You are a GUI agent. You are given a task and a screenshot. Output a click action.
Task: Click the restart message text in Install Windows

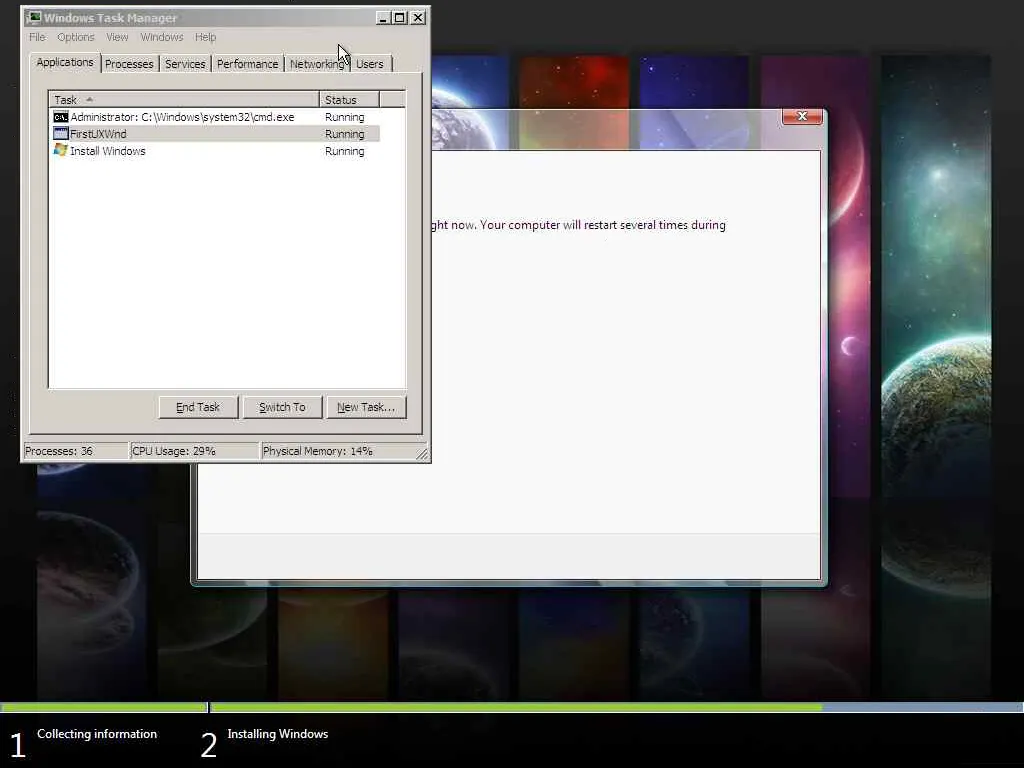[x=579, y=225]
